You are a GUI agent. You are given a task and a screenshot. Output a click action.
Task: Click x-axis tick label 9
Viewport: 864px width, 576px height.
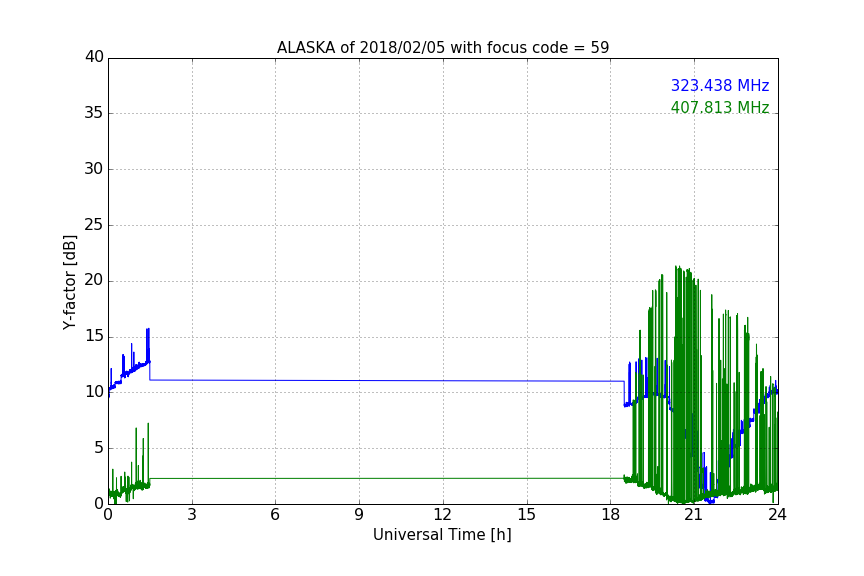click(359, 515)
